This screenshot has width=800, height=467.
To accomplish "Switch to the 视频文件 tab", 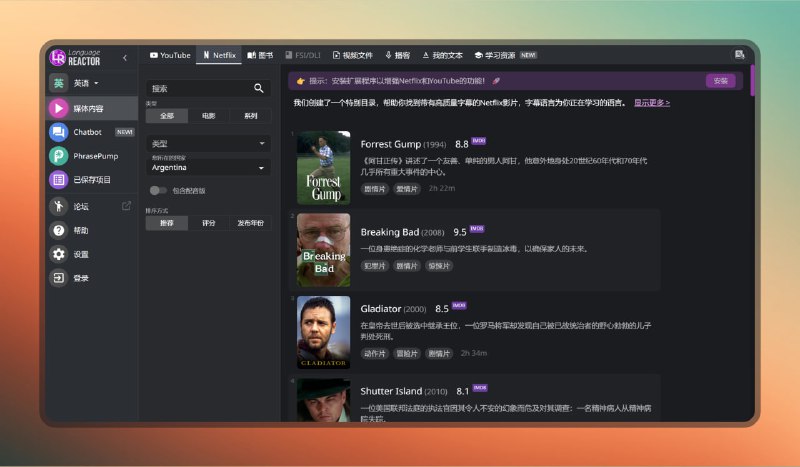I will click(351, 55).
